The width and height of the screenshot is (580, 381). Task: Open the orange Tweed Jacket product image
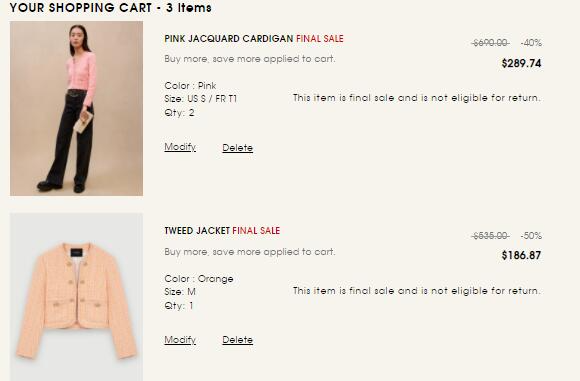coord(76,297)
